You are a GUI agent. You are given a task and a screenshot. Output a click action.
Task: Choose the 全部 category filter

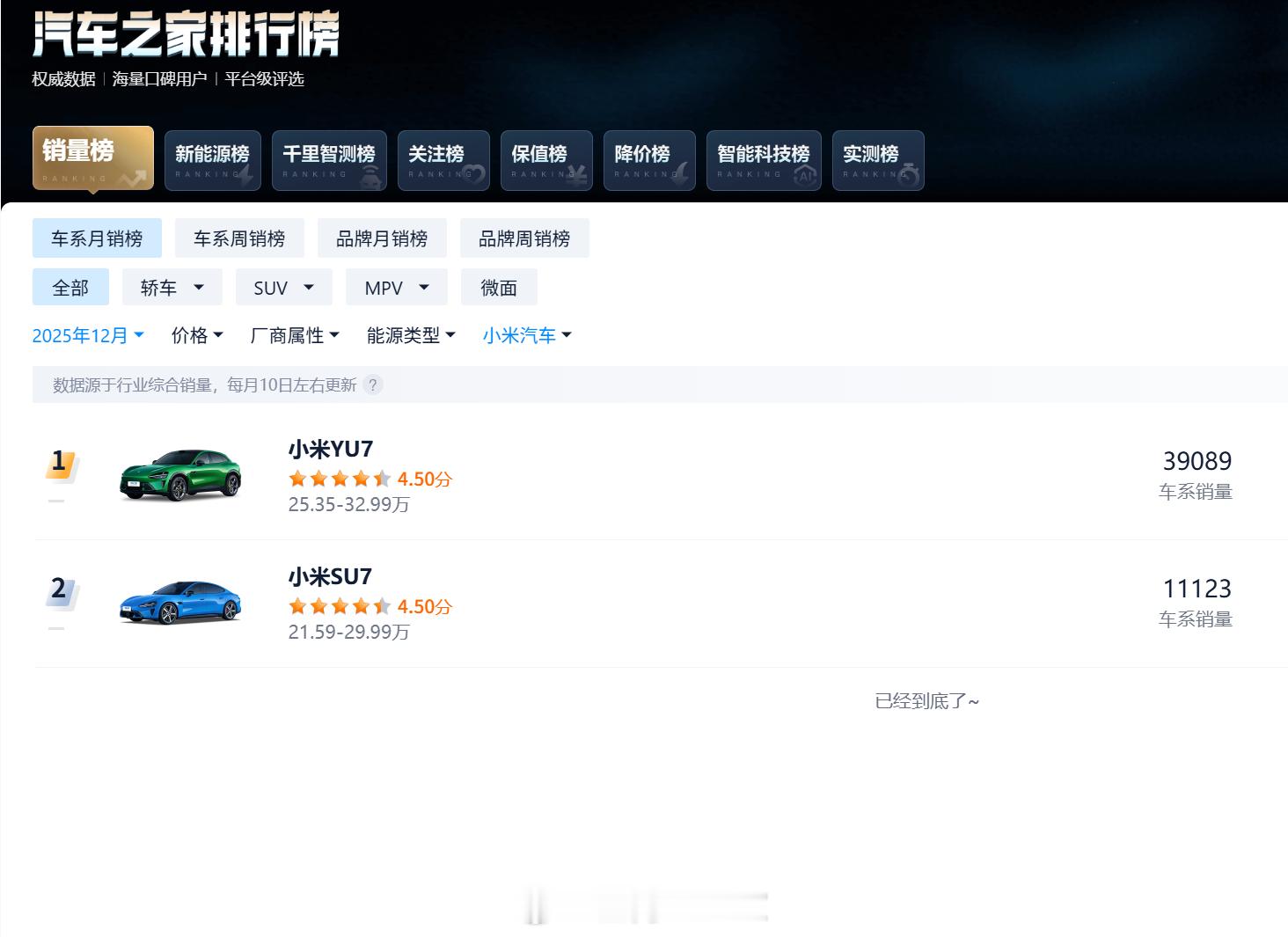click(70, 288)
